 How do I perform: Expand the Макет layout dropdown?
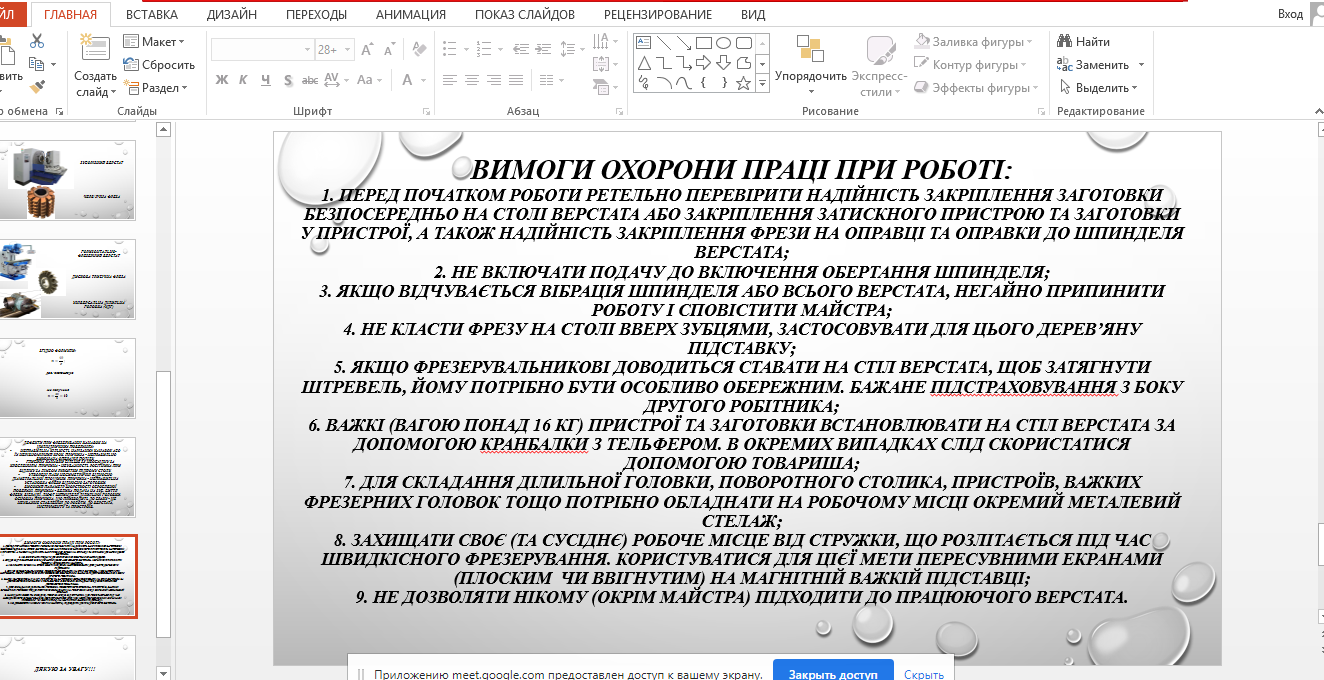154,42
